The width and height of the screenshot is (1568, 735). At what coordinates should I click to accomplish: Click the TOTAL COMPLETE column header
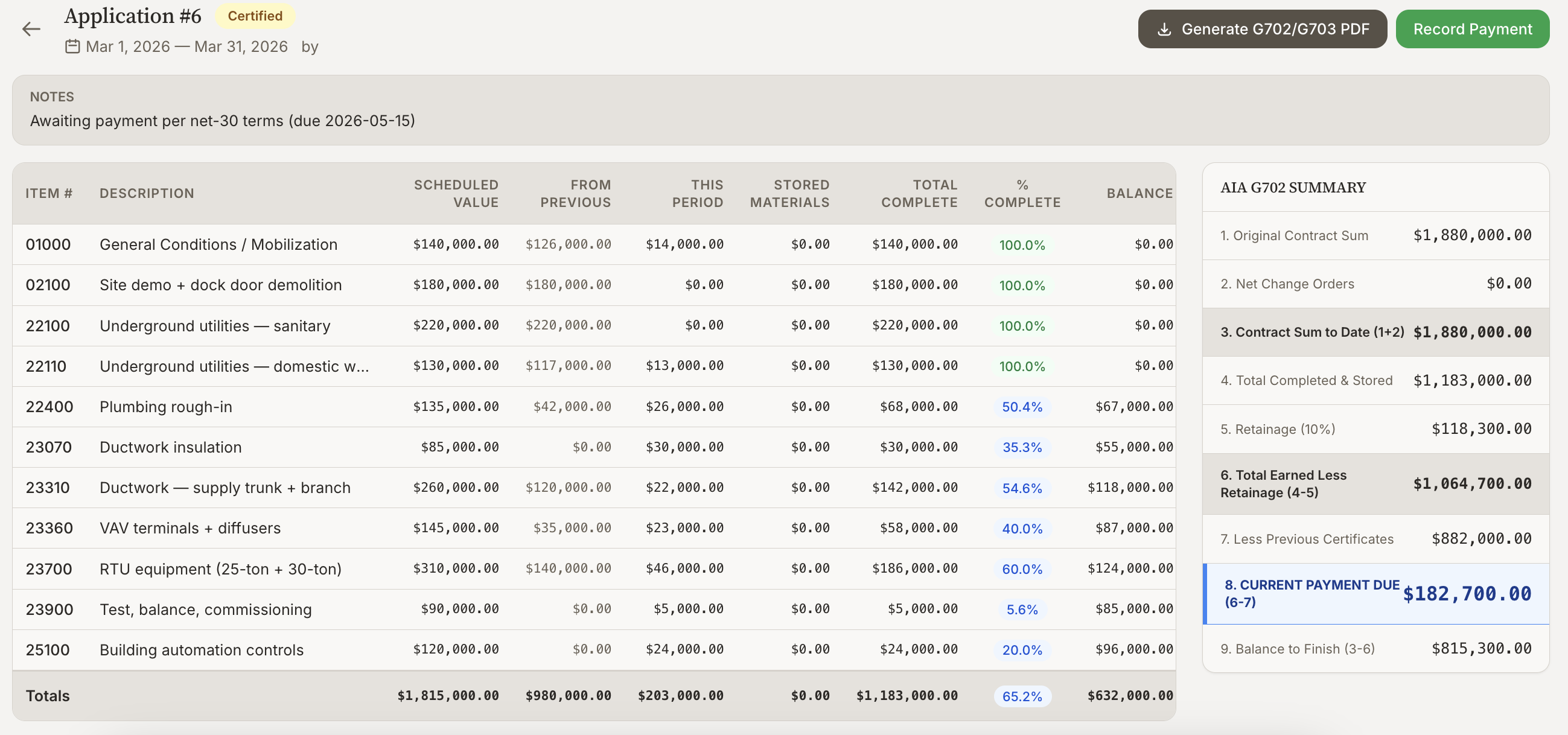coord(919,194)
